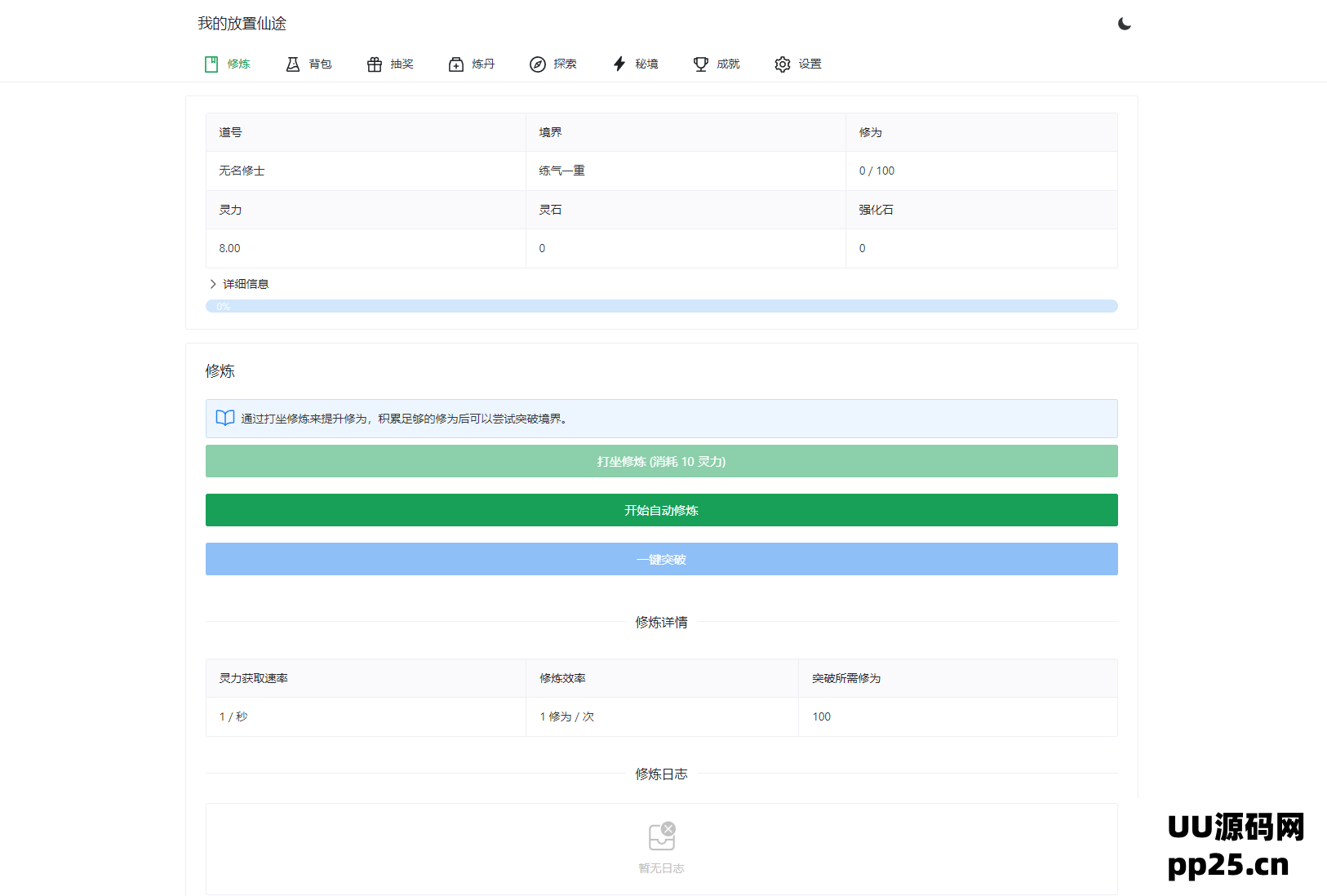Screen dimensions: 1327x896
Task: Click the 一键突破 breakthrough button
Action: [x=661, y=559]
